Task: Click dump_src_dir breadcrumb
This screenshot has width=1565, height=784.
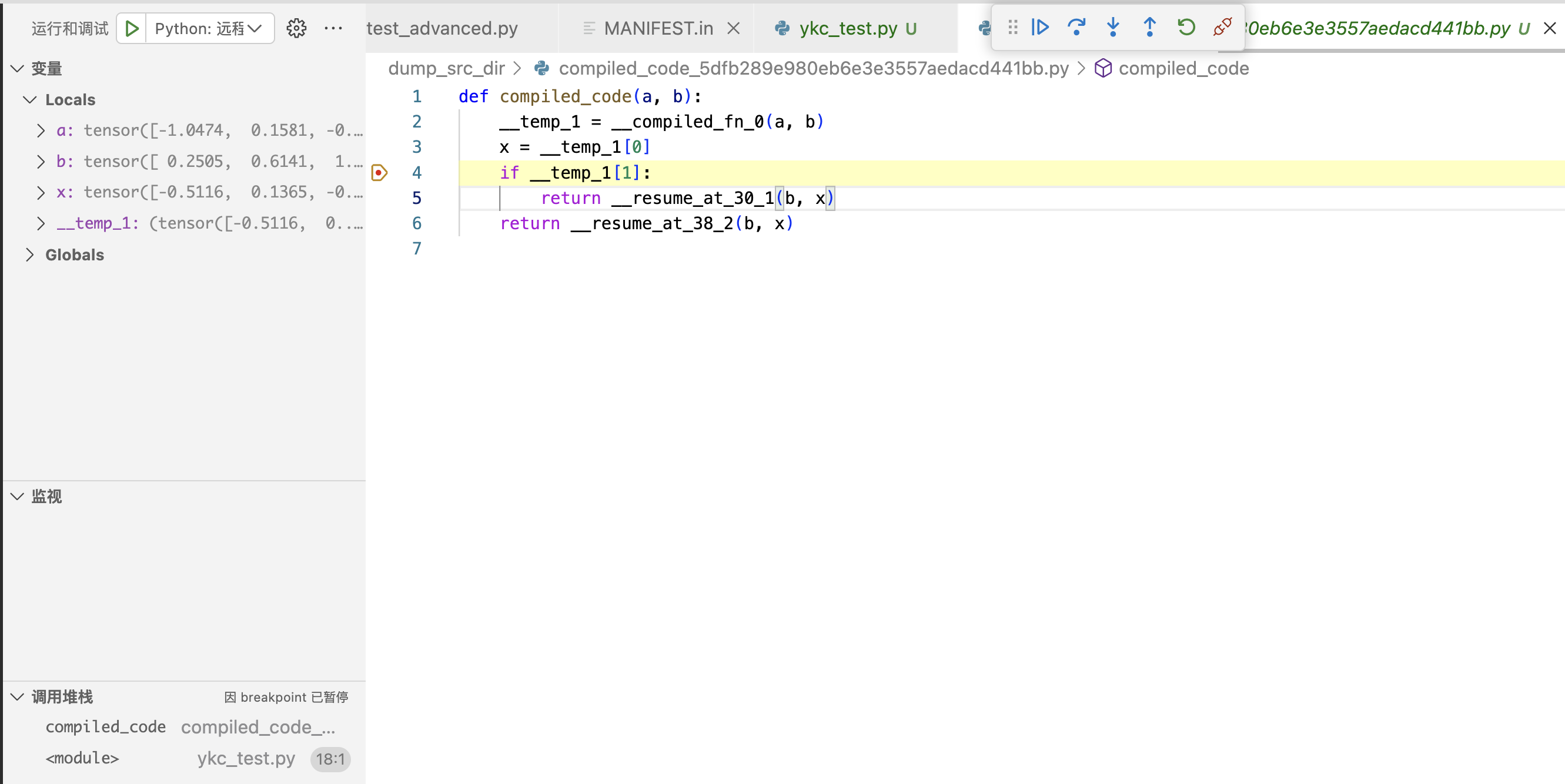Action: click(446, 69)
